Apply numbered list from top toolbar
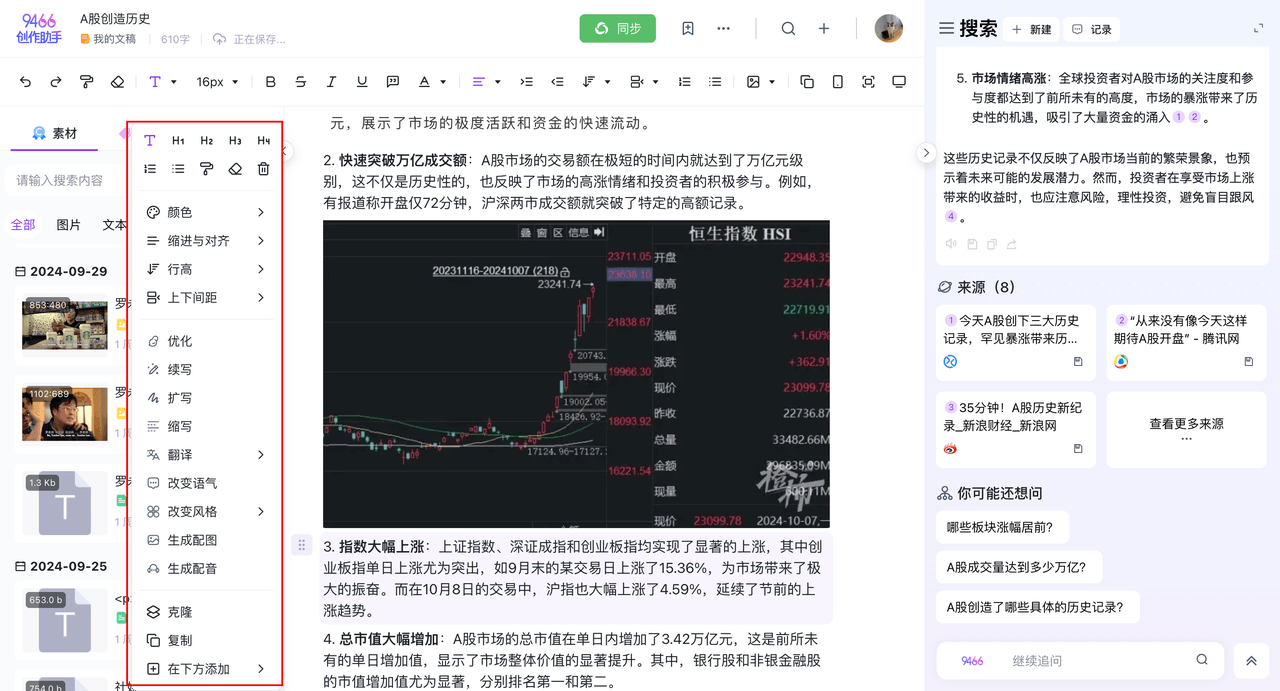Viewport: 1280px width, 691px height. click(x=685, y=82)
